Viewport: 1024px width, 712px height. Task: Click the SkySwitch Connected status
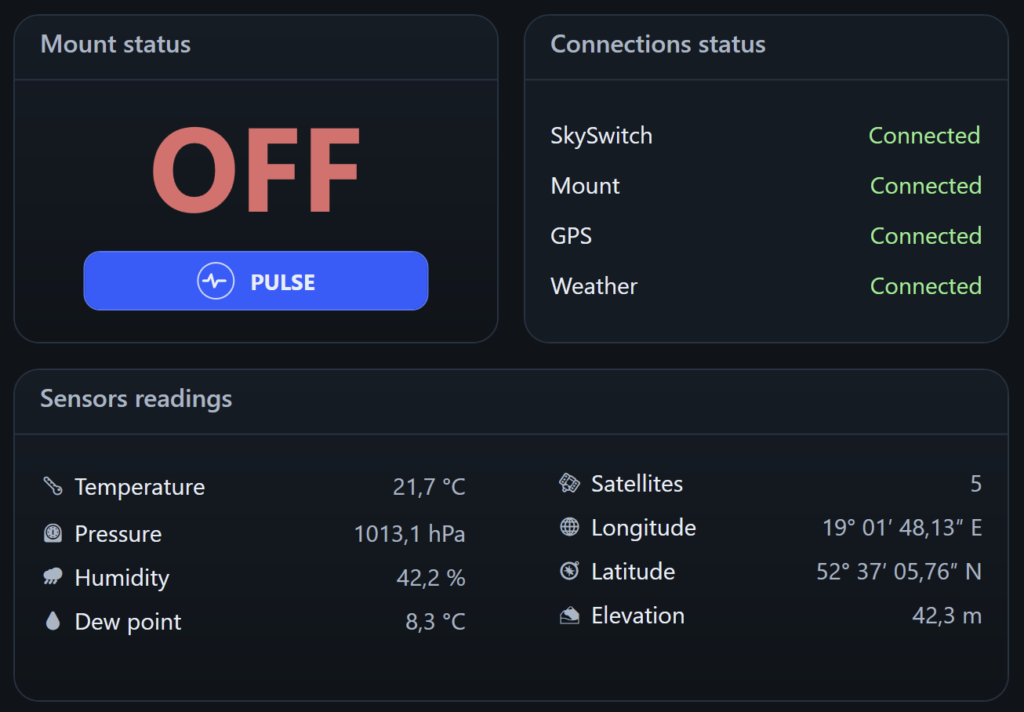pyautogui.click(x=924, y=136)
